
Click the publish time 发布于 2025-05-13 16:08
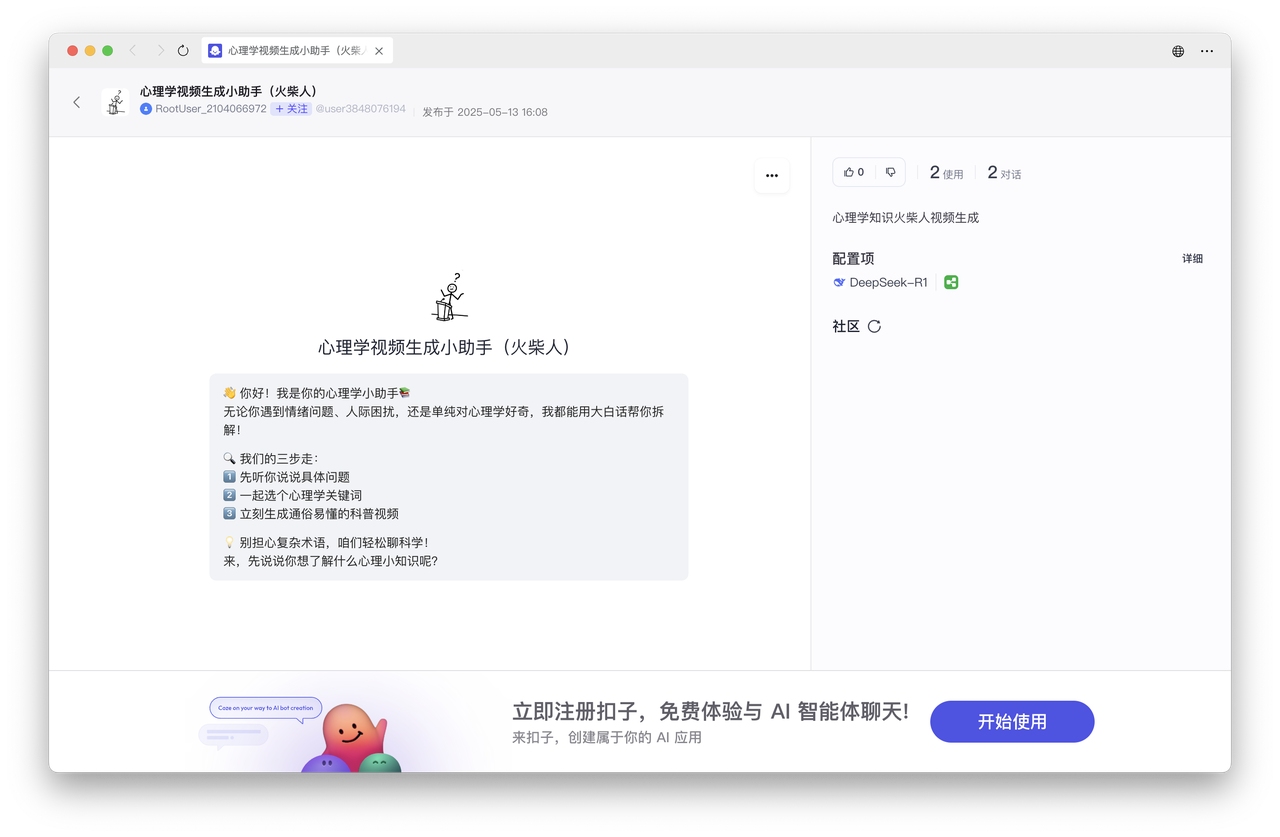485,112
